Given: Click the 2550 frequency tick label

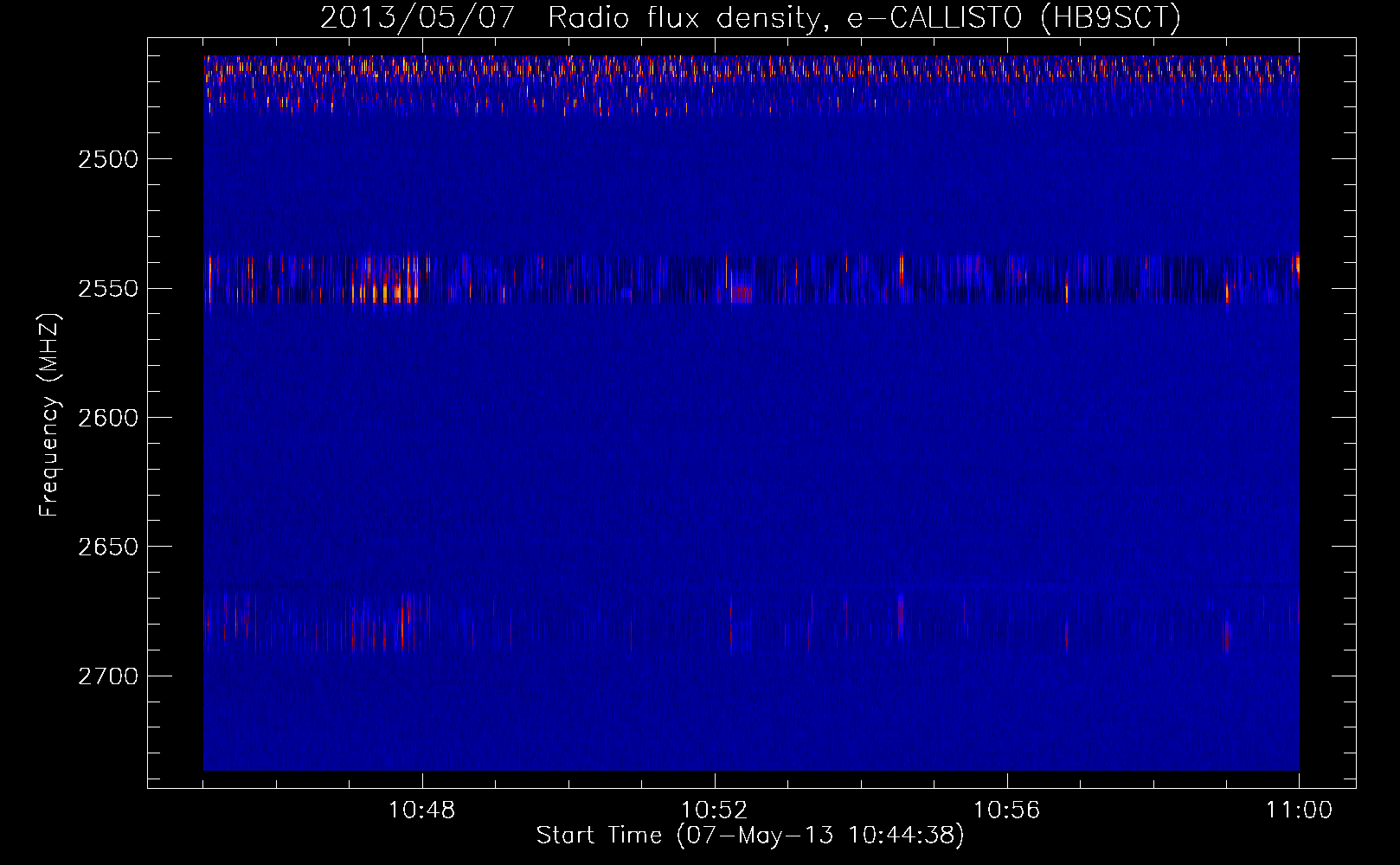Looking at the screenshot, I should tap(108, 289).
